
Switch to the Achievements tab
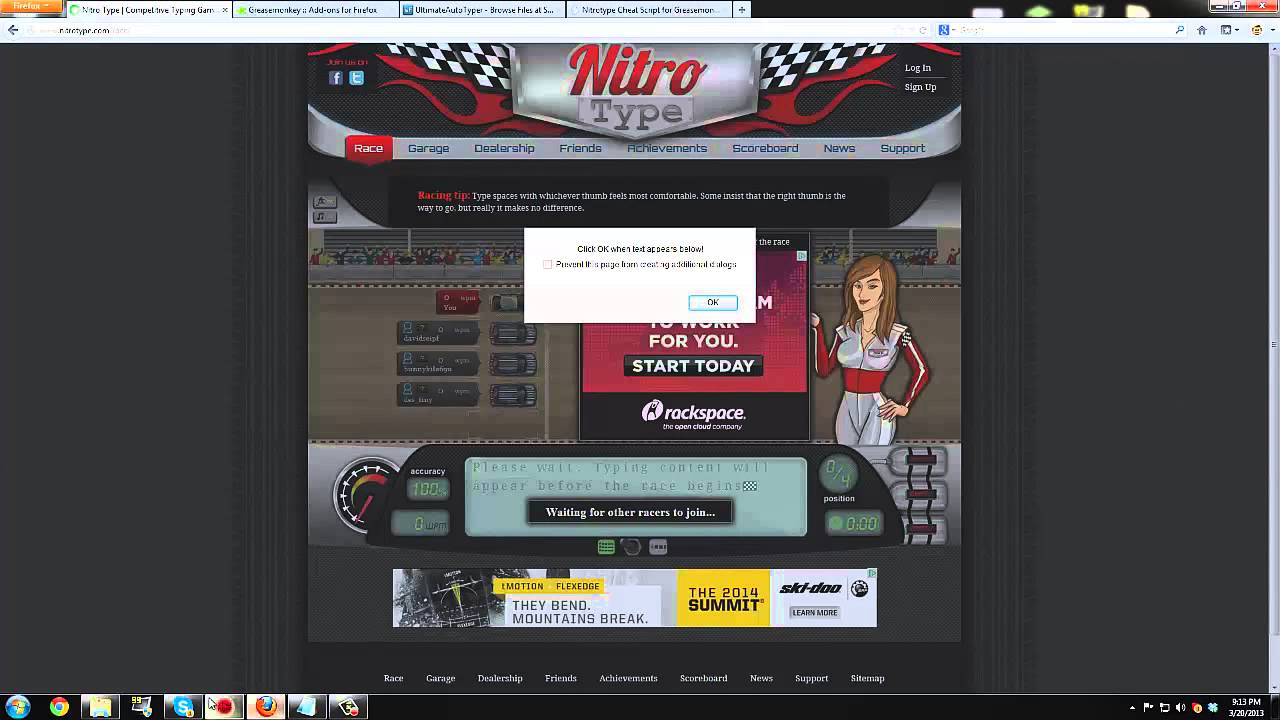[667, 148]
